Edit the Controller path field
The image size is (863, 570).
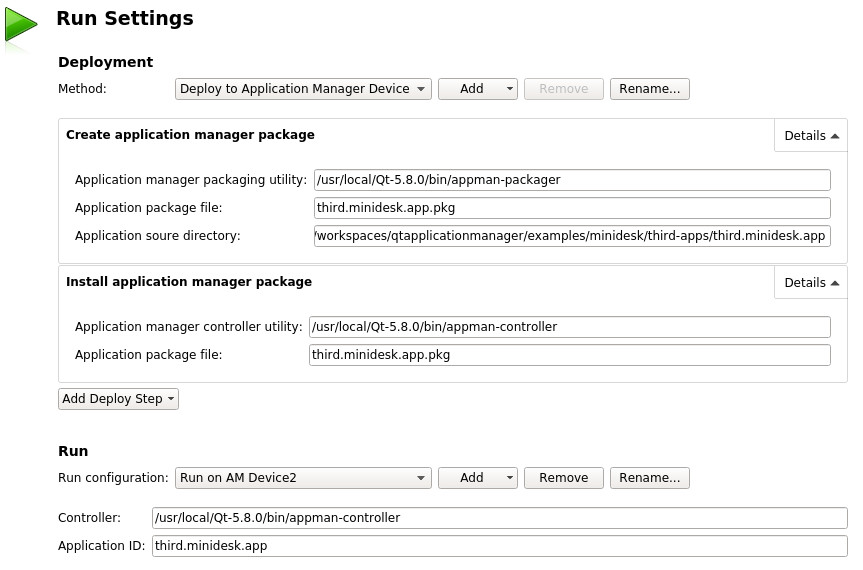[x=500, y=518]
